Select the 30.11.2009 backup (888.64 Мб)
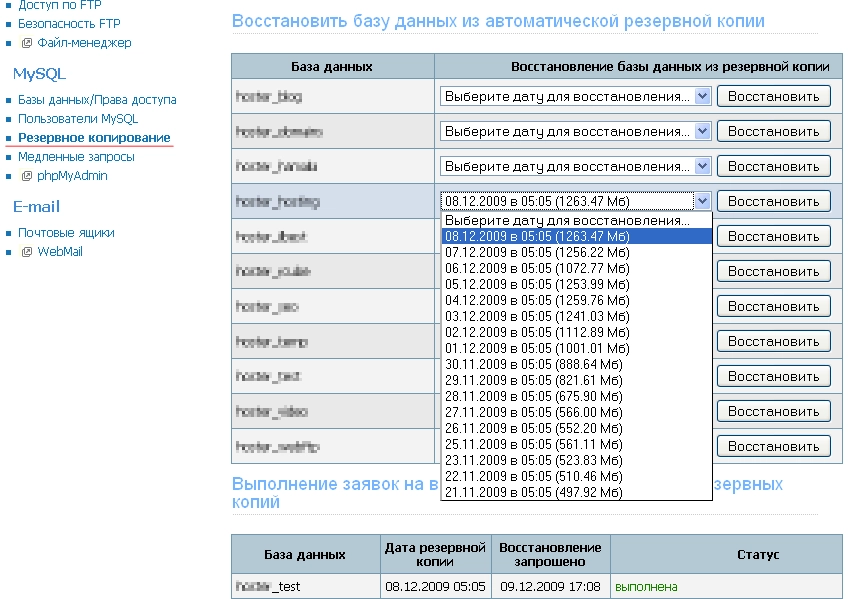 pos(534,364)
